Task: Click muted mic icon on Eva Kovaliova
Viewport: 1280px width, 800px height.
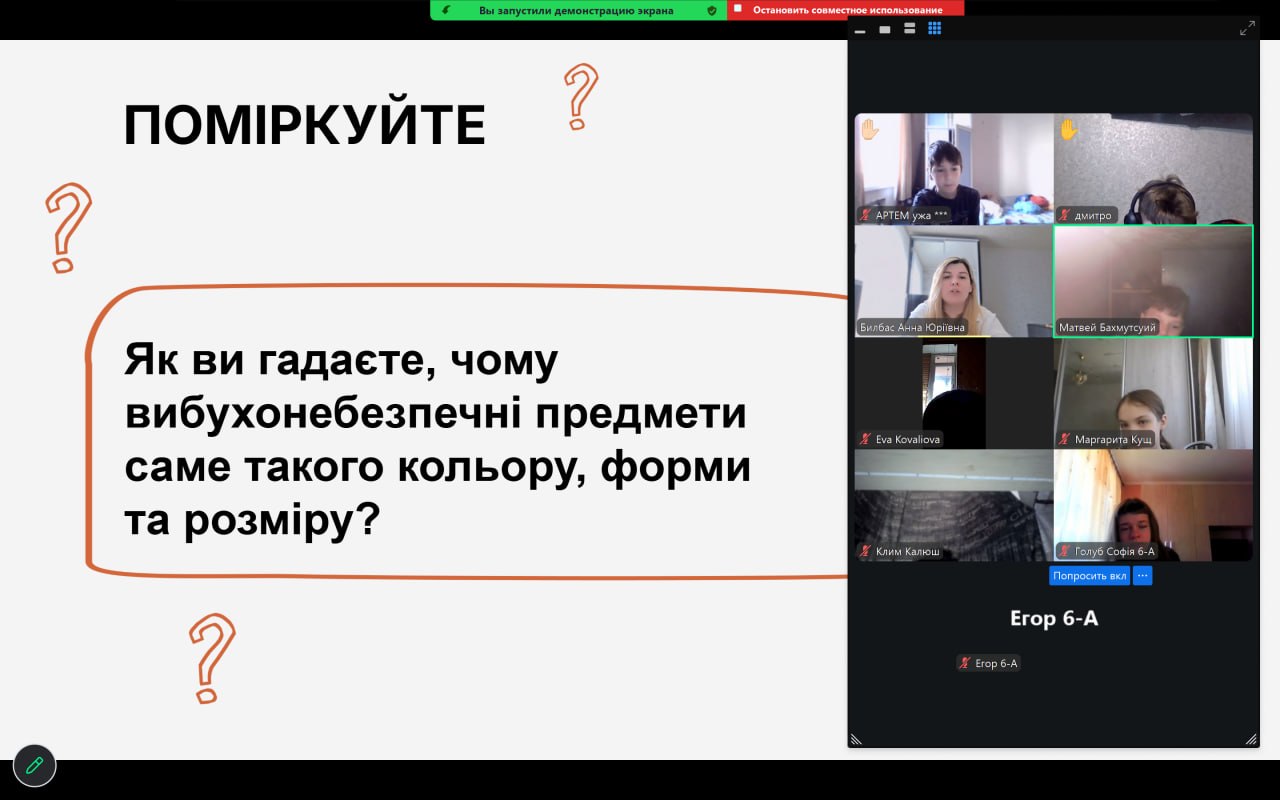Action: pos(866,439)
